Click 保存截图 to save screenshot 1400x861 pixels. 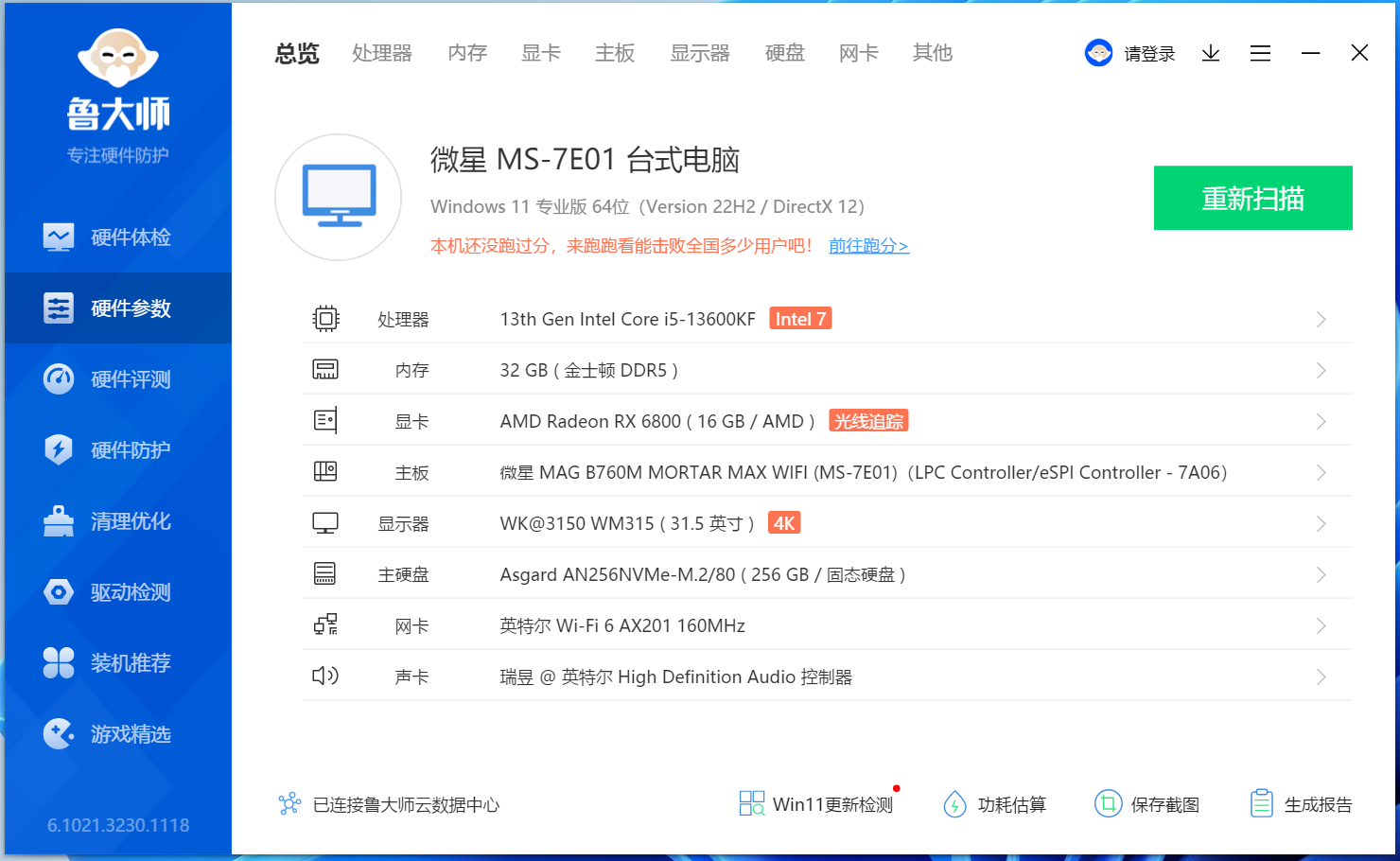coord(1146,804)
